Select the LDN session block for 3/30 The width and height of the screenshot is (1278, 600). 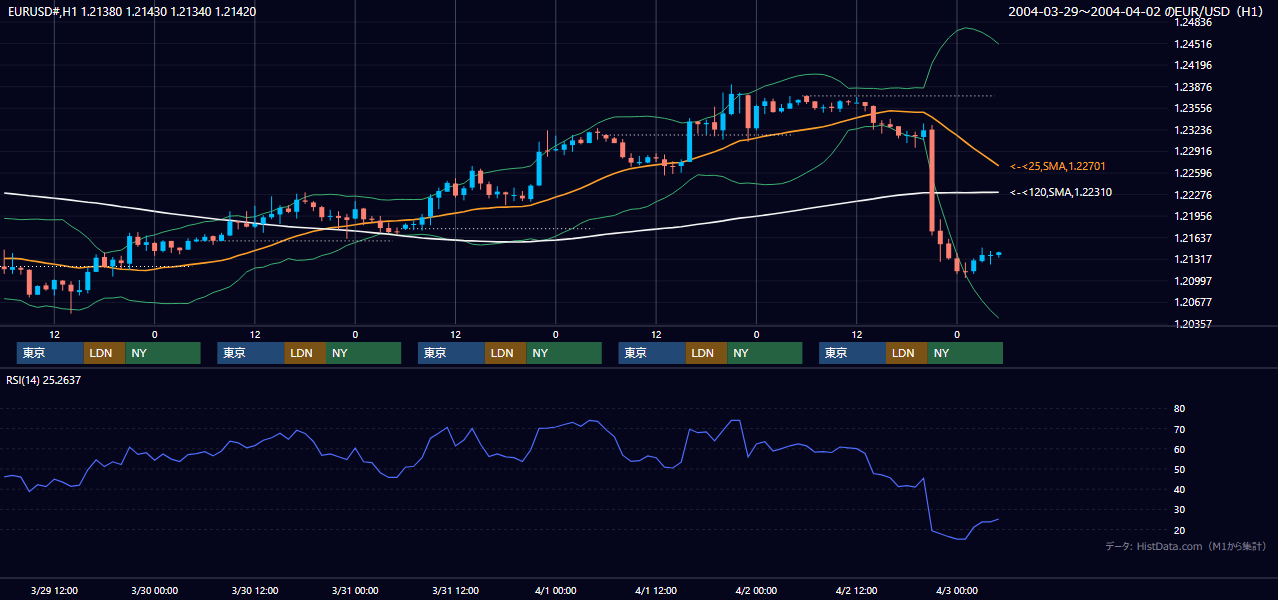pos(305,353)
